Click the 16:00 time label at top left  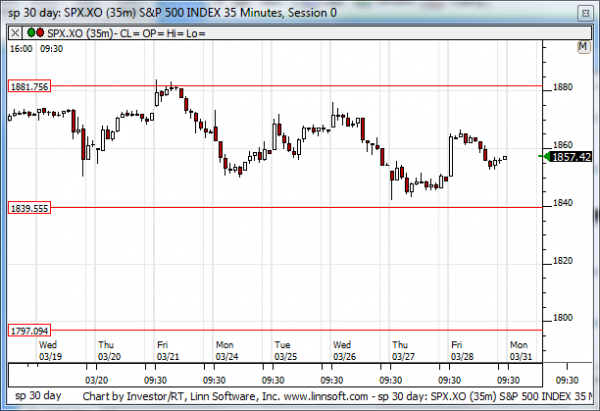click(21, 47)
